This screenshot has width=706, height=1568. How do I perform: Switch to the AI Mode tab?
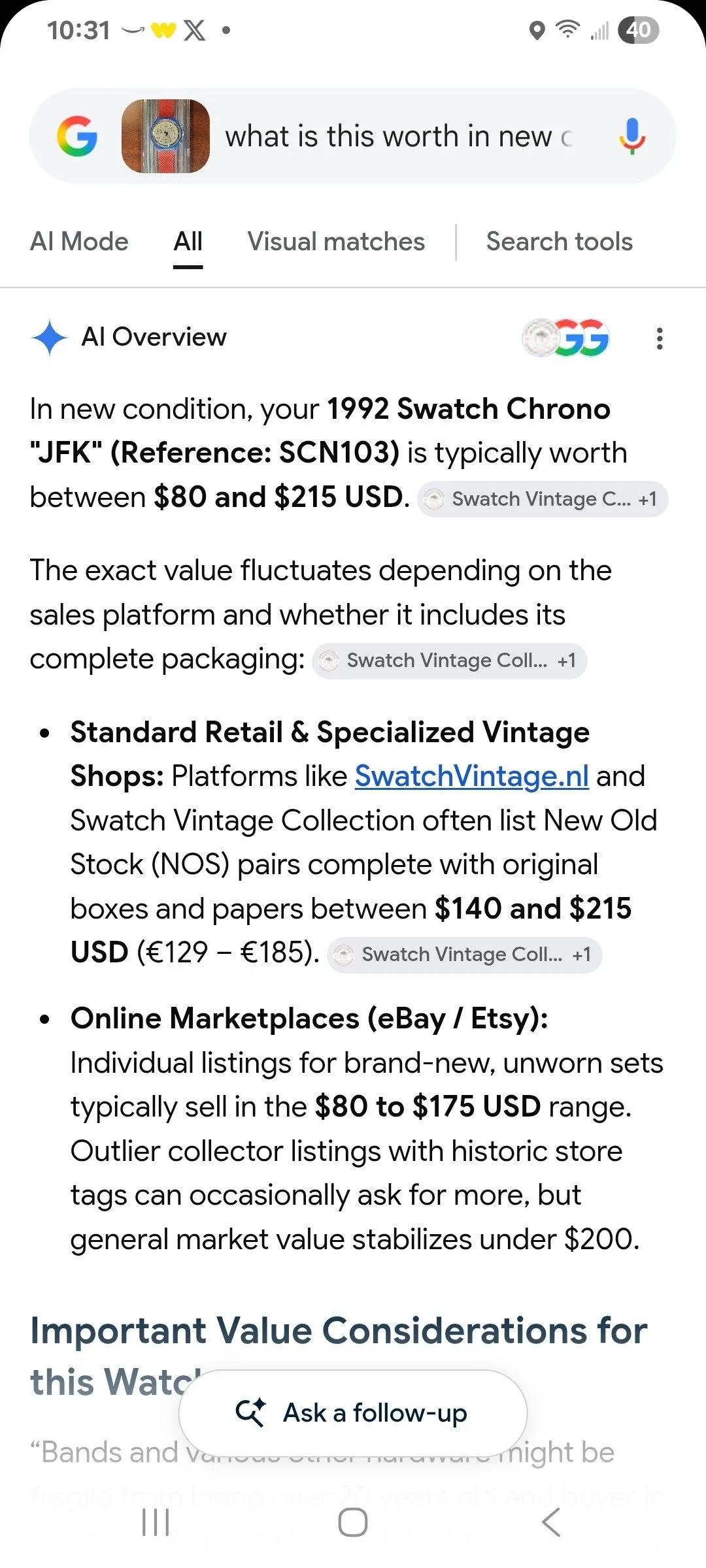(79, 242)
